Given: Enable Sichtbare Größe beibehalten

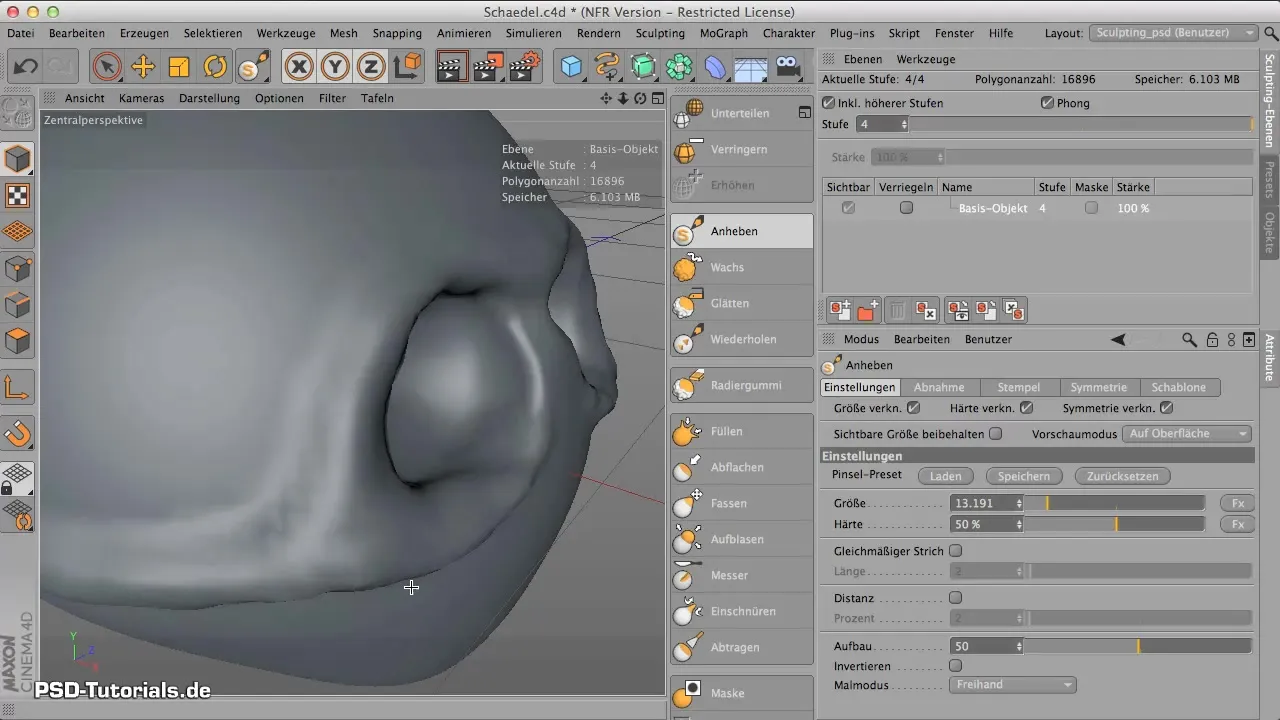Looking at the screenshot, I should click(x=995, y=434).
